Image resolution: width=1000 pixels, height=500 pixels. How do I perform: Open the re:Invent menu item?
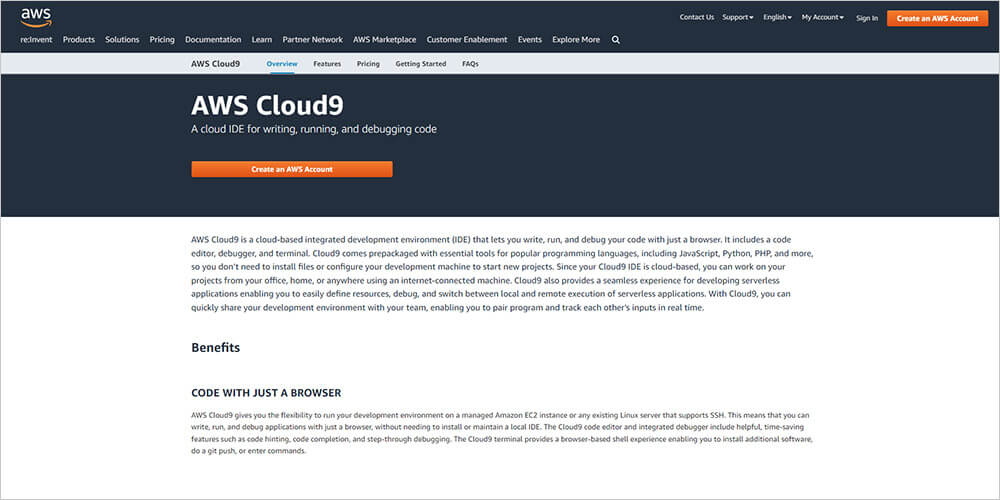[36, 40]
